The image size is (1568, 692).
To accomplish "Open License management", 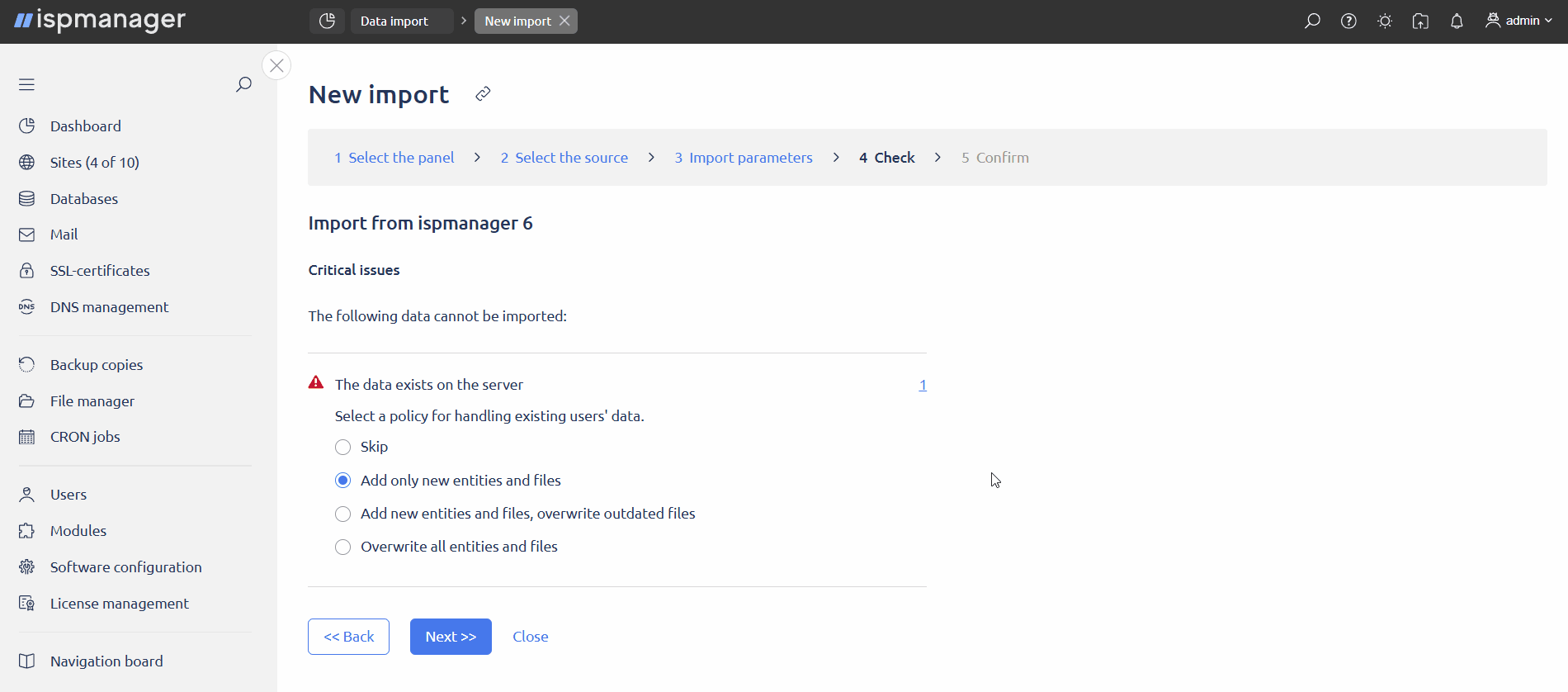I will click(x=120, y=604).
